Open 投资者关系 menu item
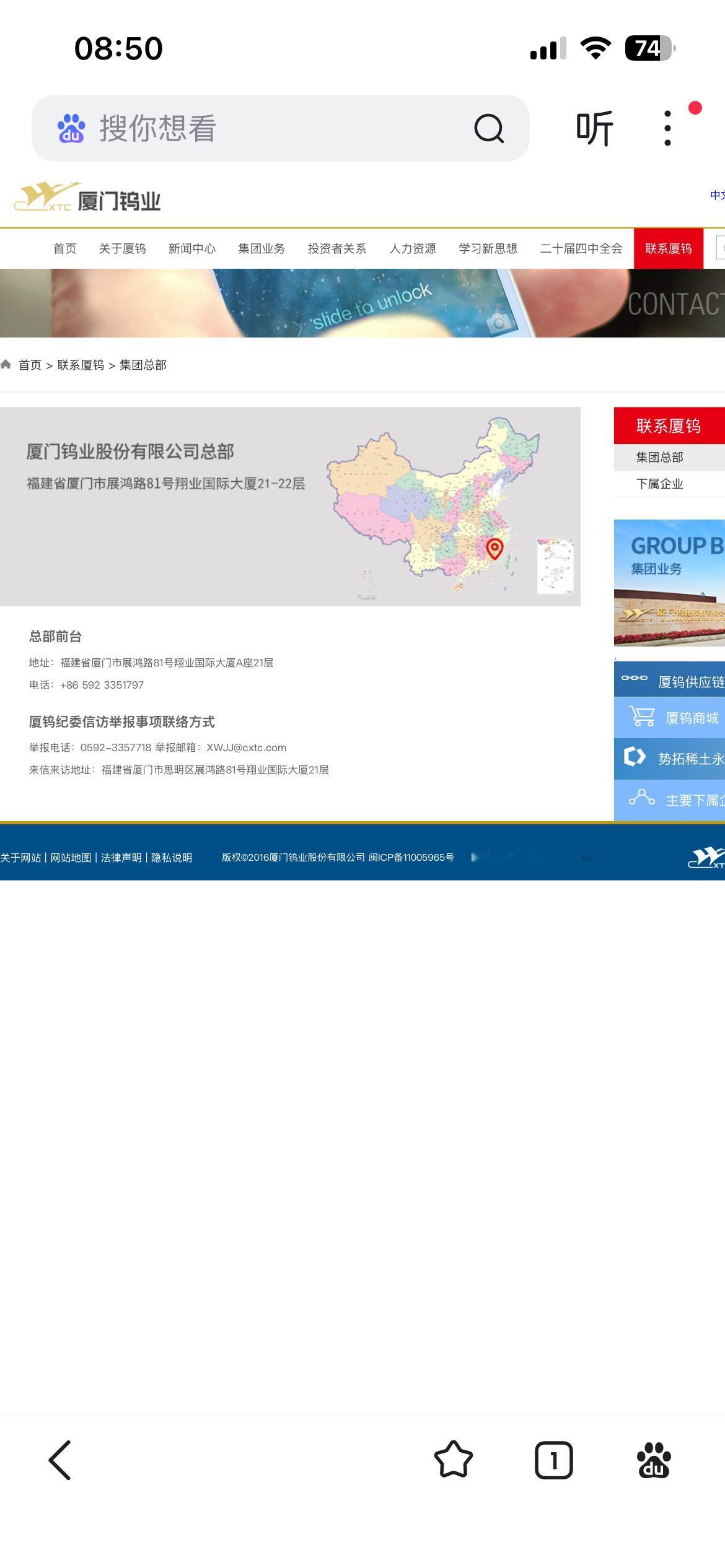The height and width of the screenshot is (1568, 725). coord(337,248)
